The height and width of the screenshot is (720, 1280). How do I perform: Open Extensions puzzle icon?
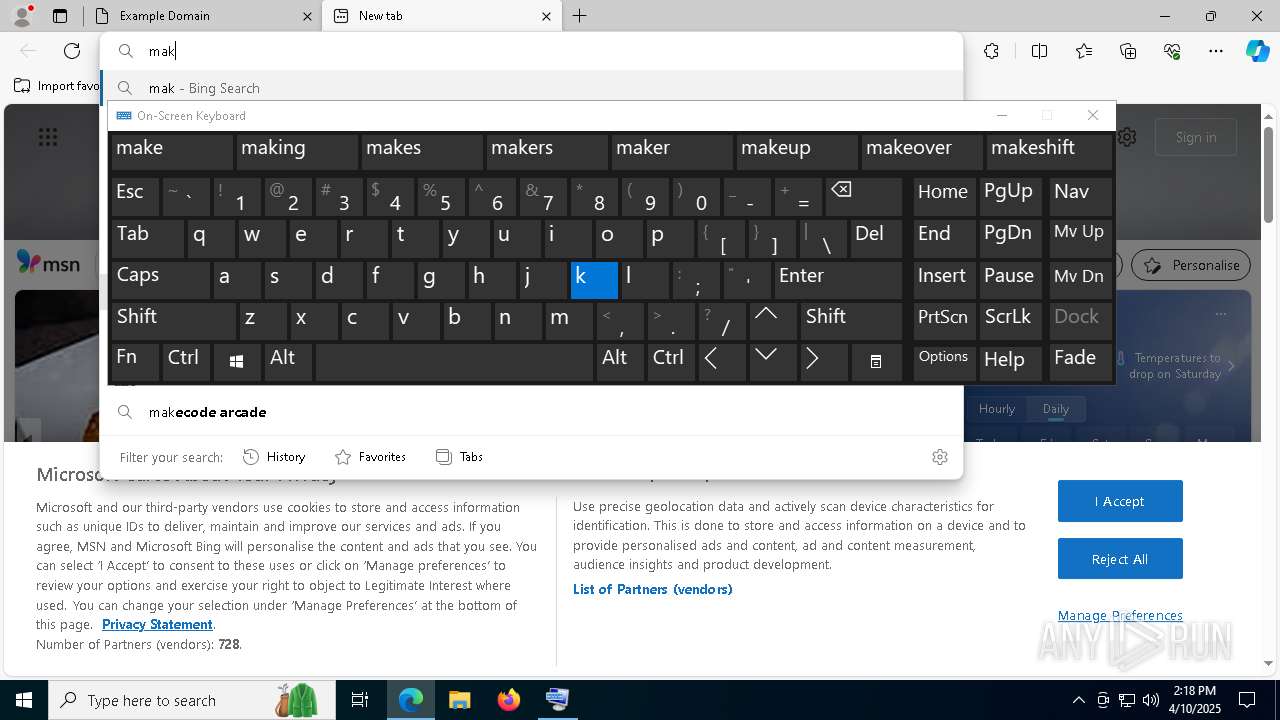click(x=991, y=51)
